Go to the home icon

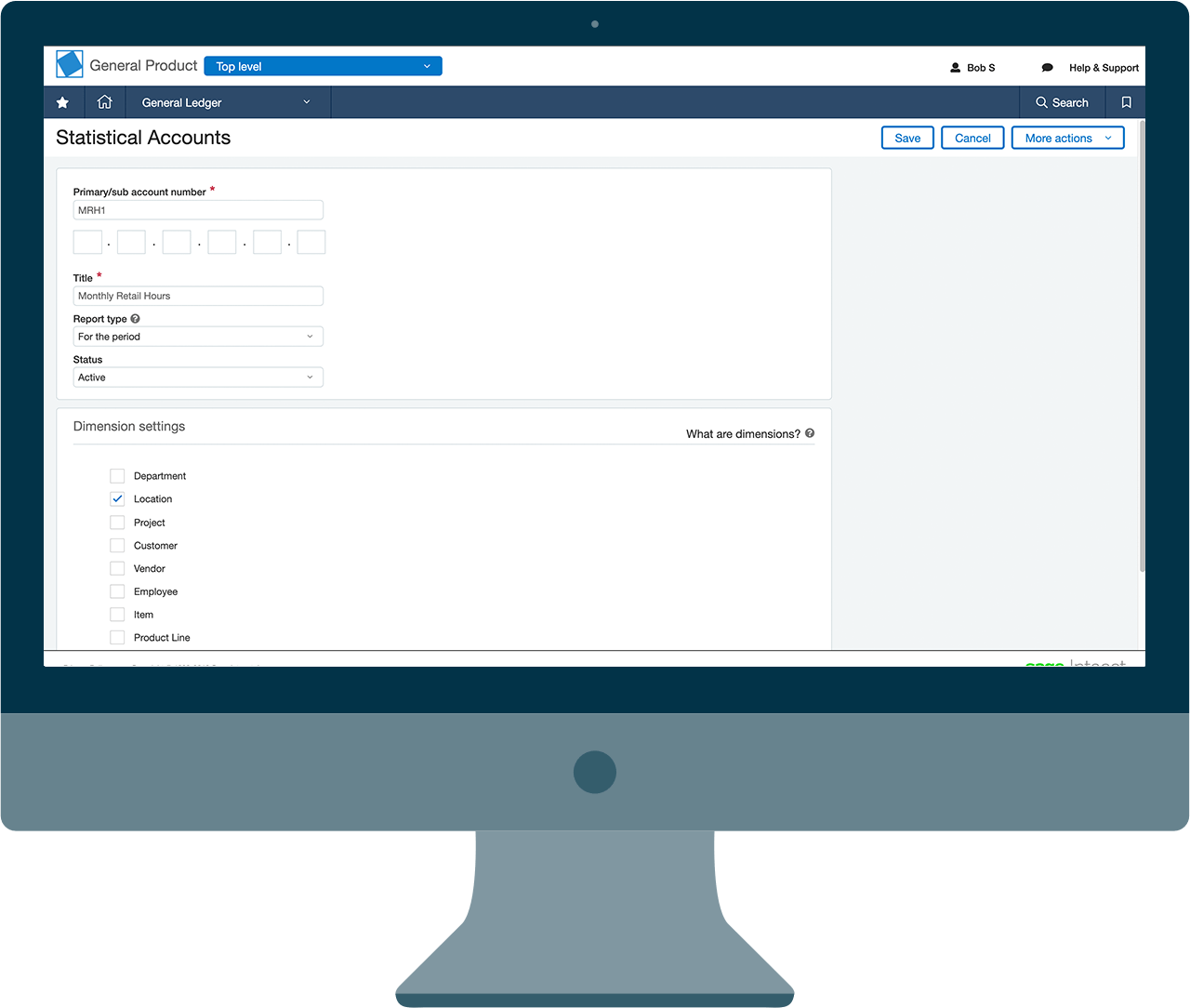(x=105, y=102)
